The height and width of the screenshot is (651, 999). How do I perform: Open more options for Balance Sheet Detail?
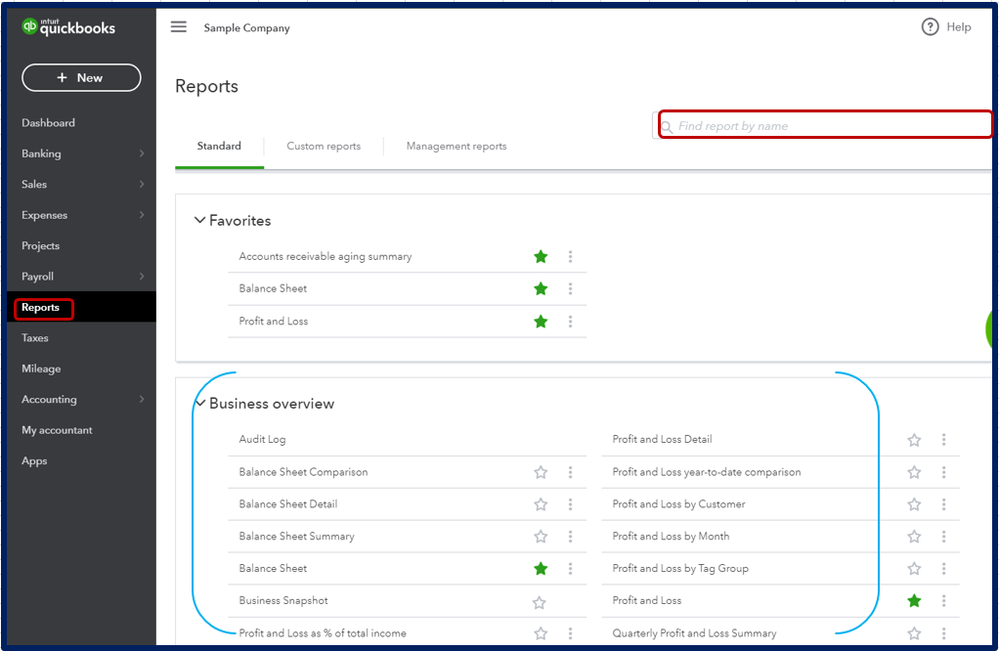tap(570, 504)
